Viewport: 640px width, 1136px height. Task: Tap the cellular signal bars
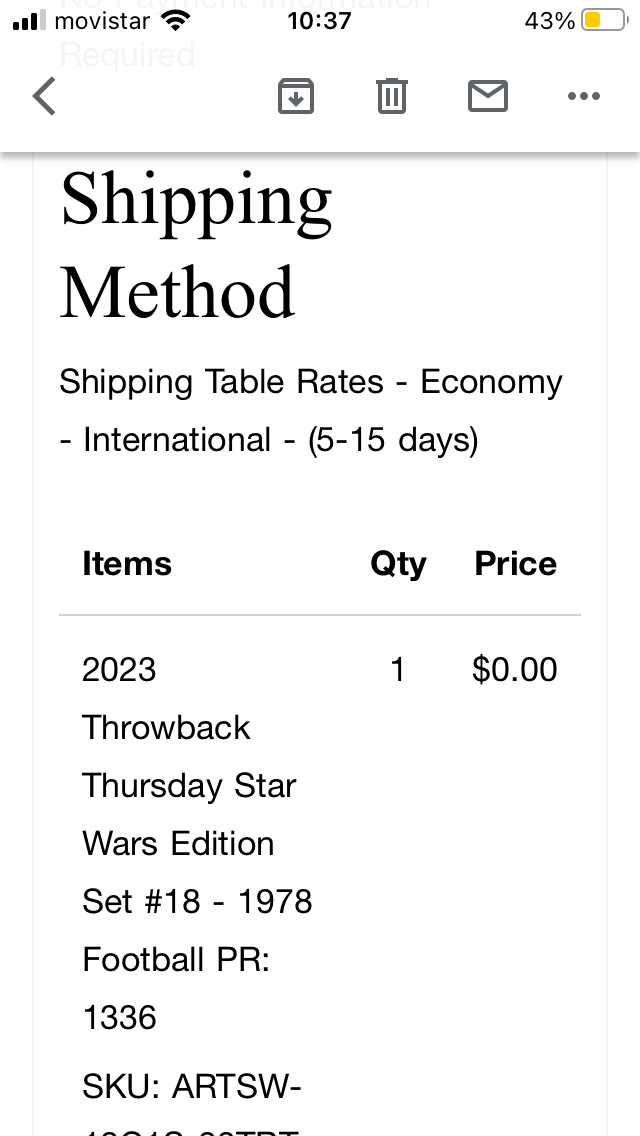(30, 21)
